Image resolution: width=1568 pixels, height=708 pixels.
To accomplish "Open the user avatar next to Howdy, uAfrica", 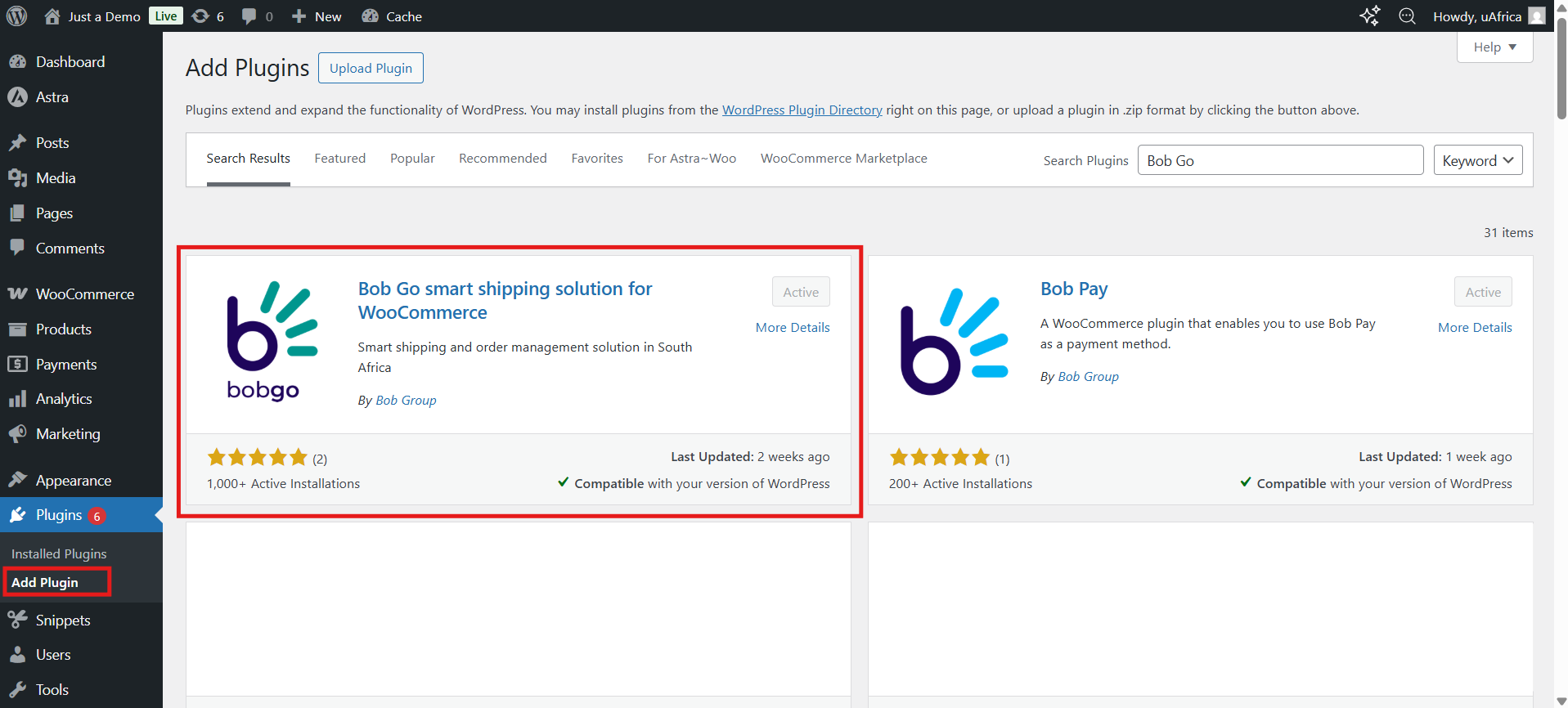I will 1537,16.
